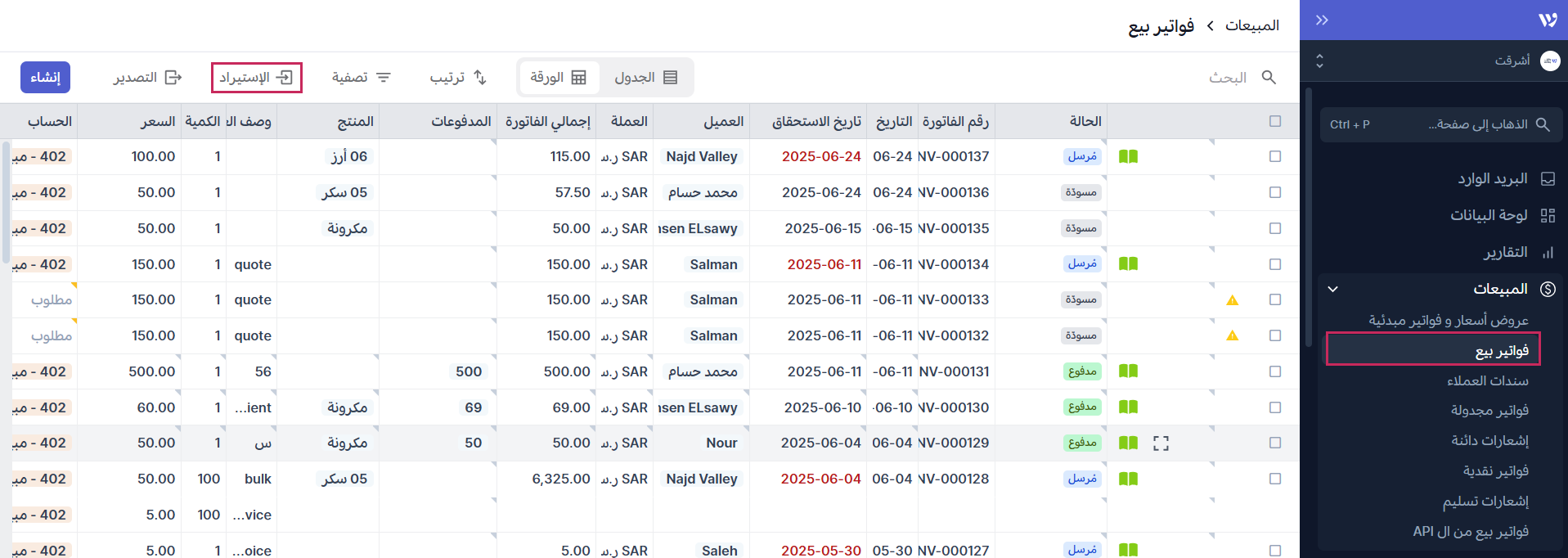Switch to Table (الجدول) view tab
The width and height of the screenshot is (1568, 558).
pos(645,78)
